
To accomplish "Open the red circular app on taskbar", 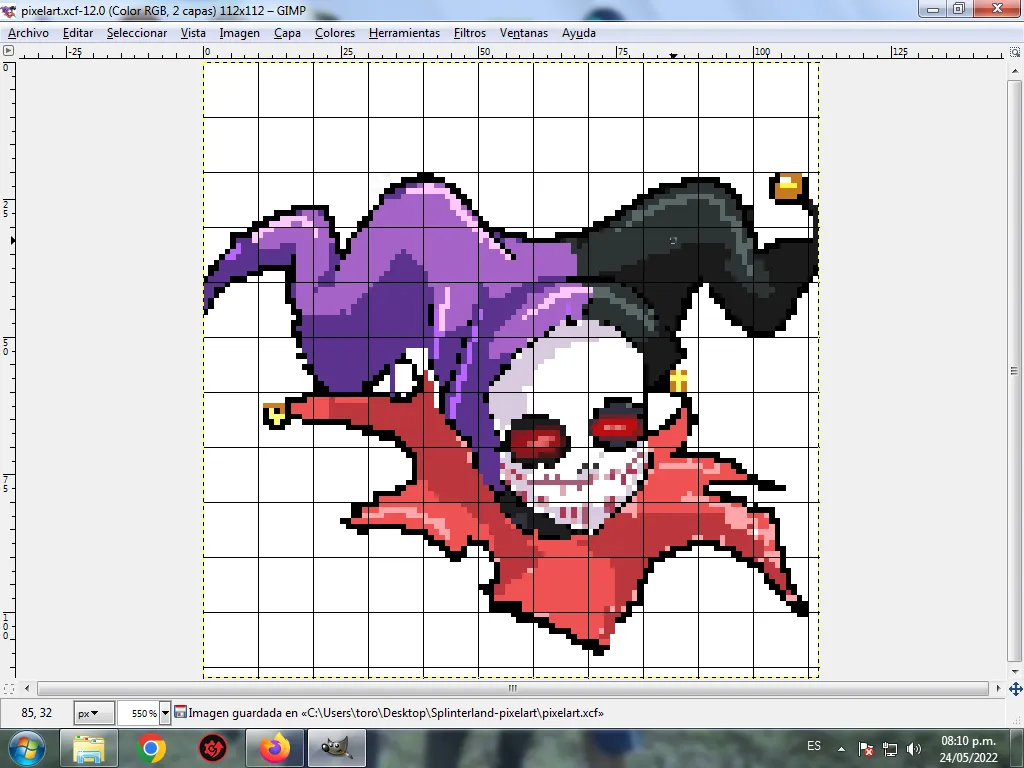I will tap(213, 748).
